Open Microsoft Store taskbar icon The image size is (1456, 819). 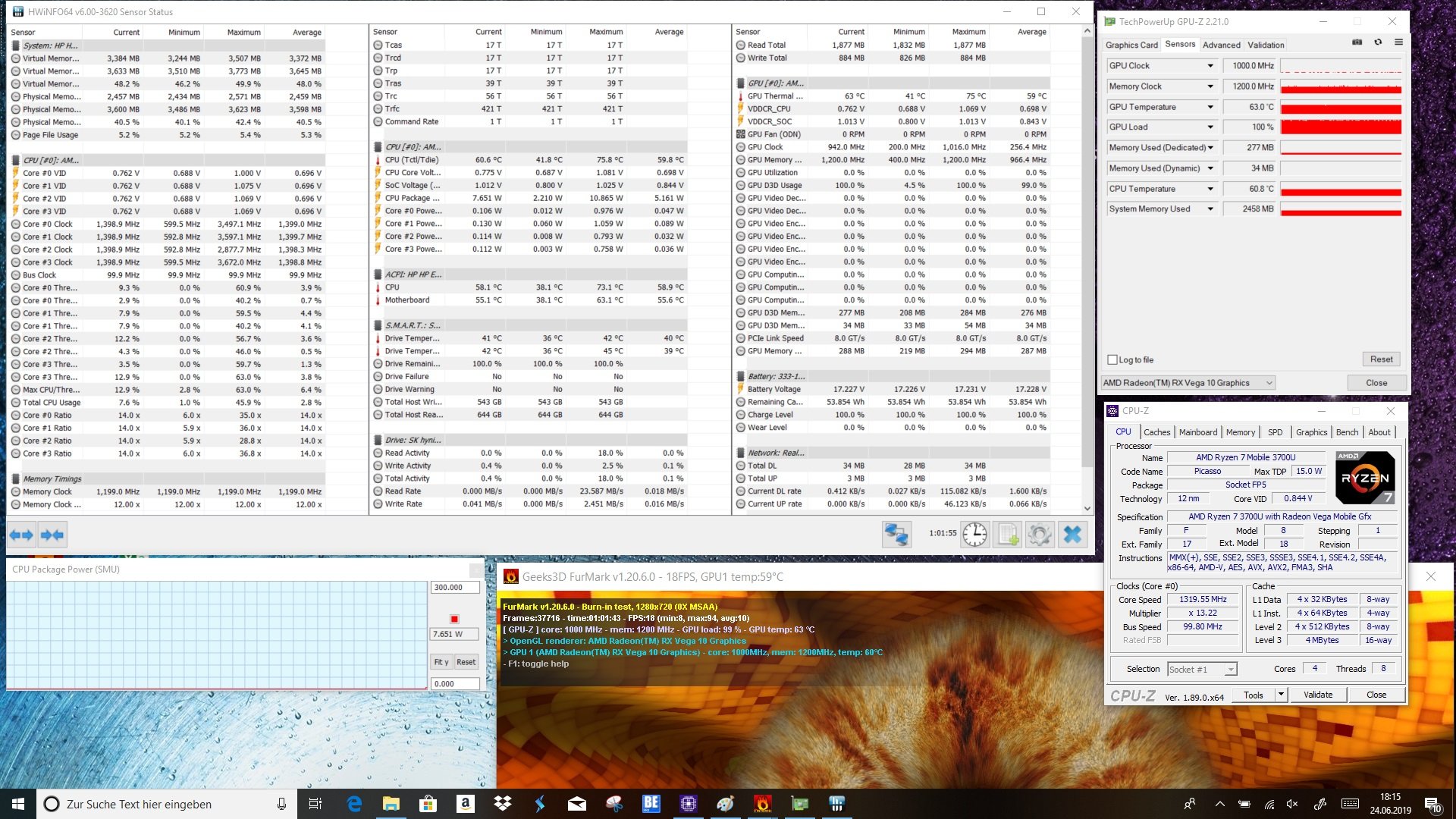[428, 804]
